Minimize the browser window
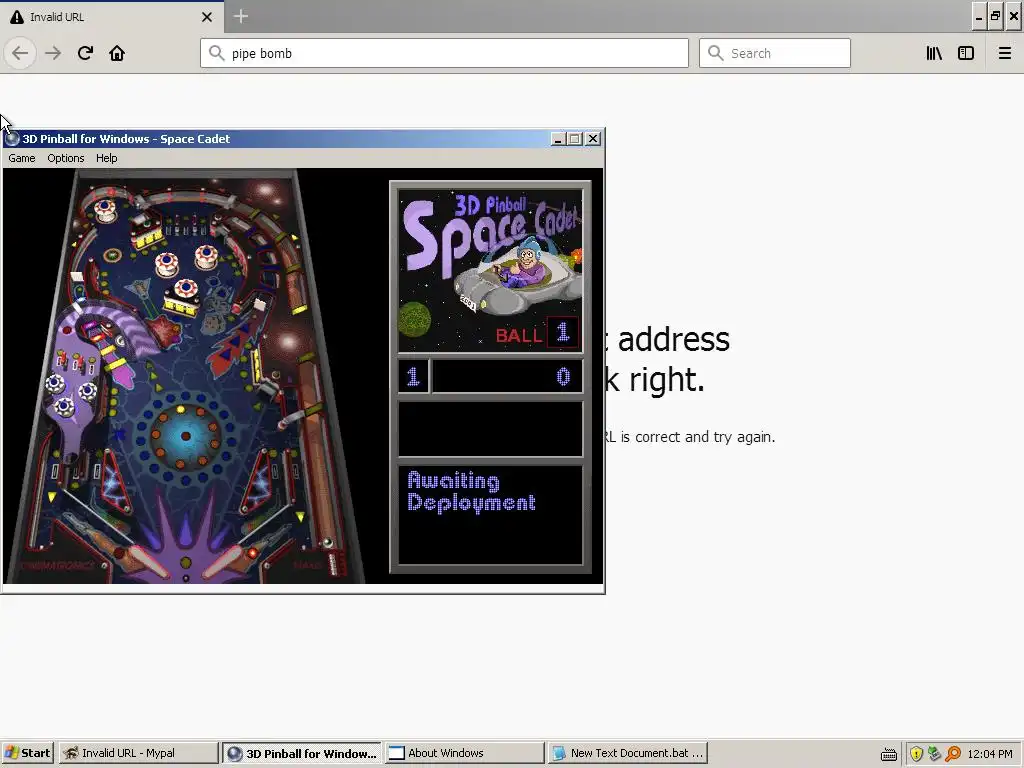 pyautogui.click(x=978, y=17)
